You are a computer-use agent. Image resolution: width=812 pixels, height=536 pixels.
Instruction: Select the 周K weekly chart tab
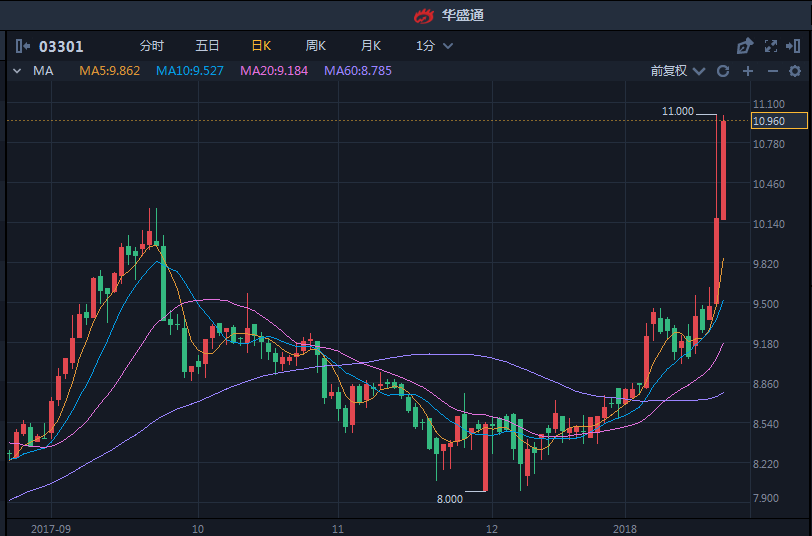(x=316, y=46)
